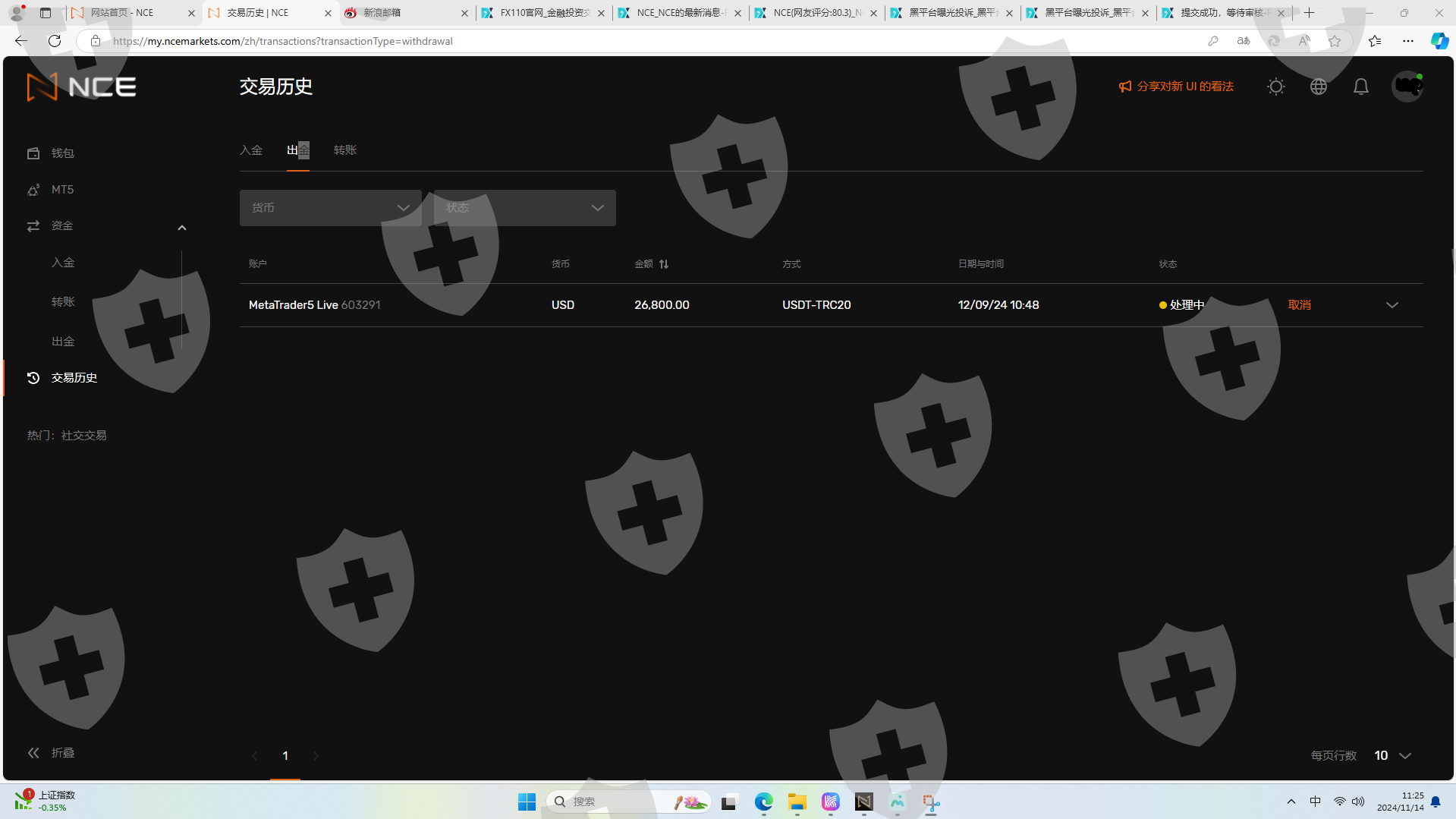
Task: Open MT5 section in sidebar
Action: [x=62, y=190]
